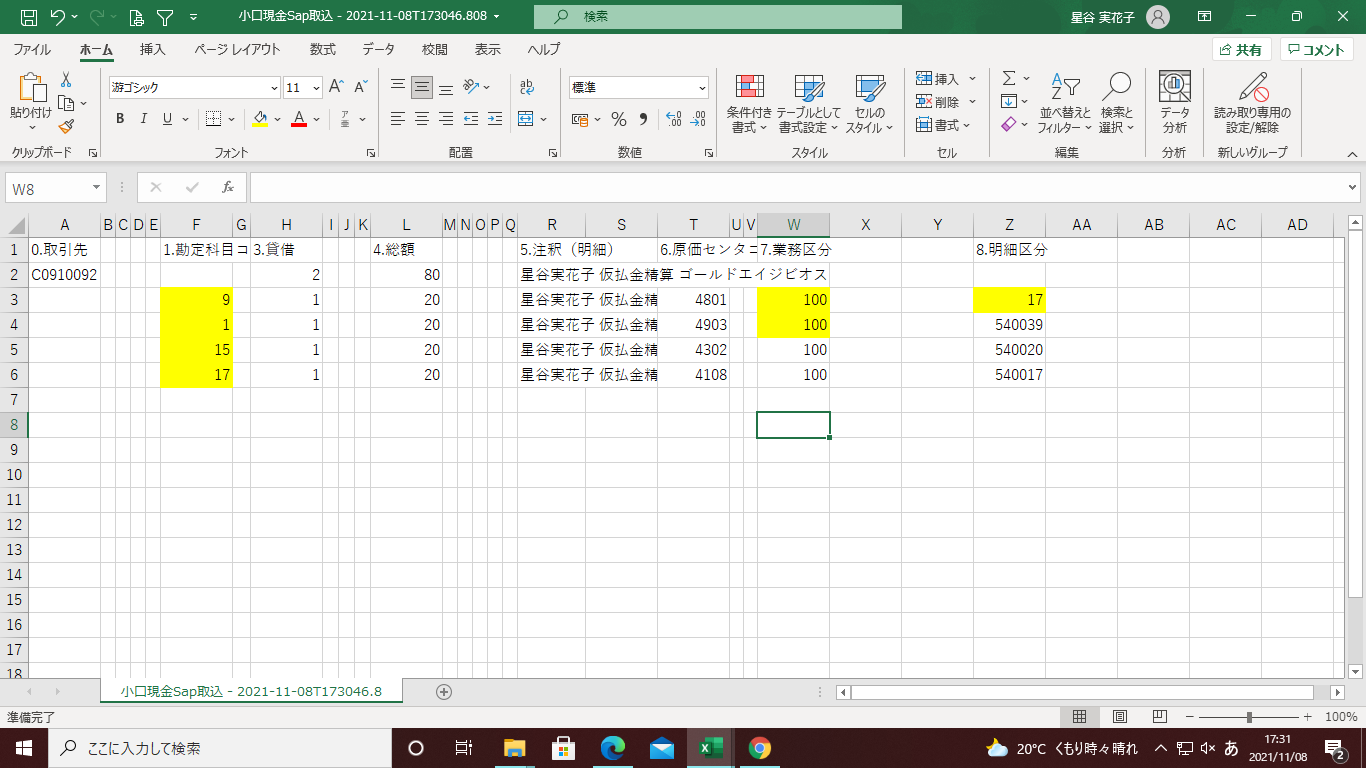Add a new sheet with plus icon
Image resolution: width=1366 pixels, height=768 pixels.
click(444, 691)
